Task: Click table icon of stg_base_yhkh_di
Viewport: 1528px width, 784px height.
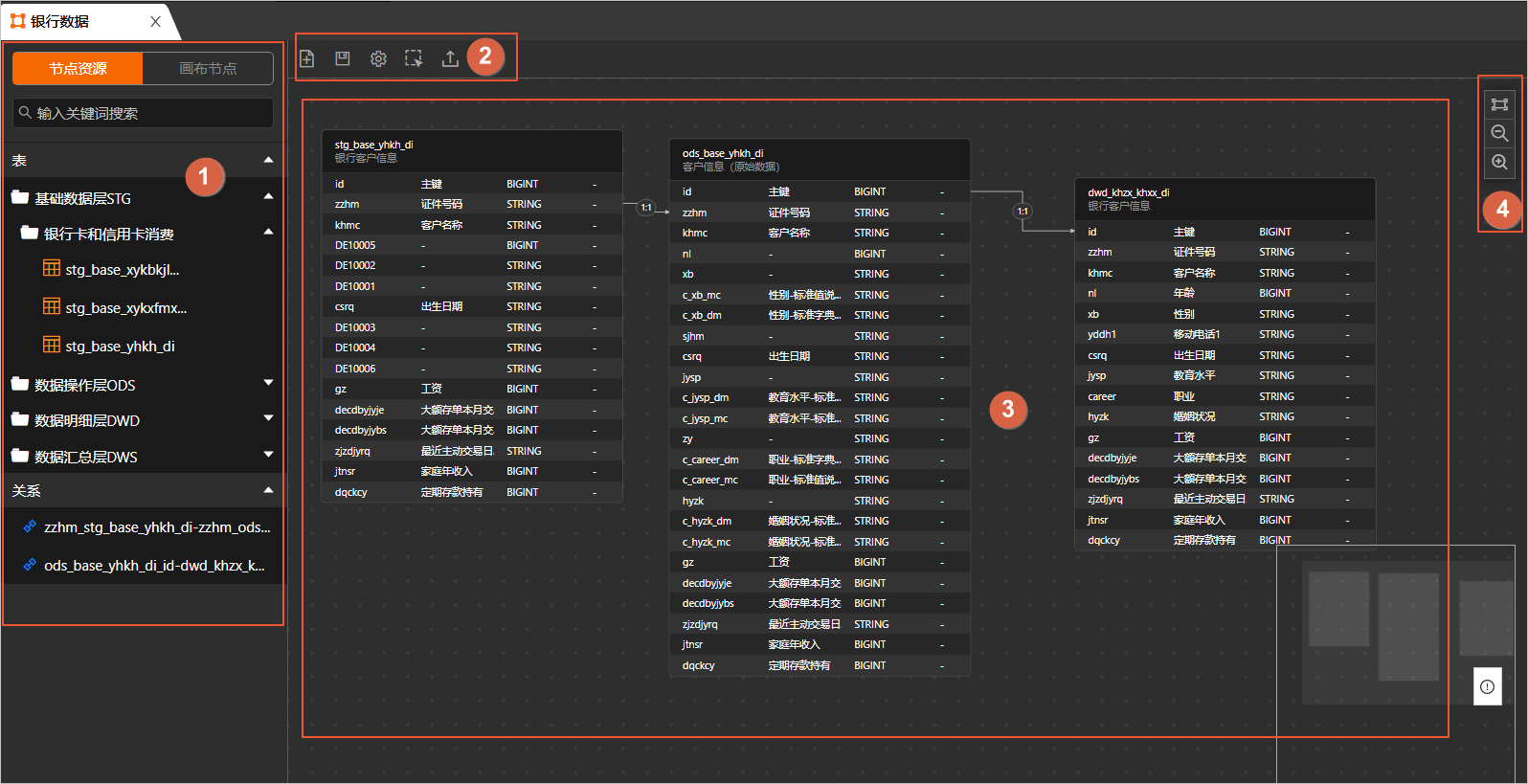Action: coord(52,345)
